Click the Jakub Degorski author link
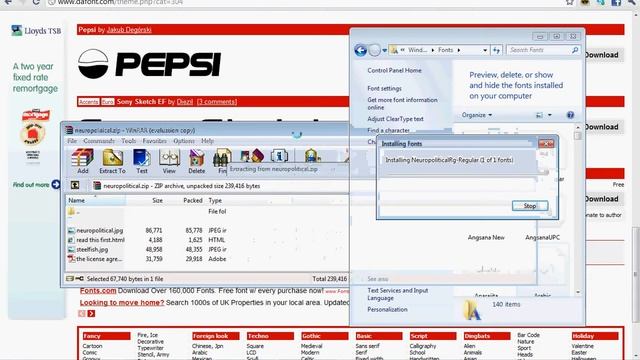 click(x=129, y=30)
